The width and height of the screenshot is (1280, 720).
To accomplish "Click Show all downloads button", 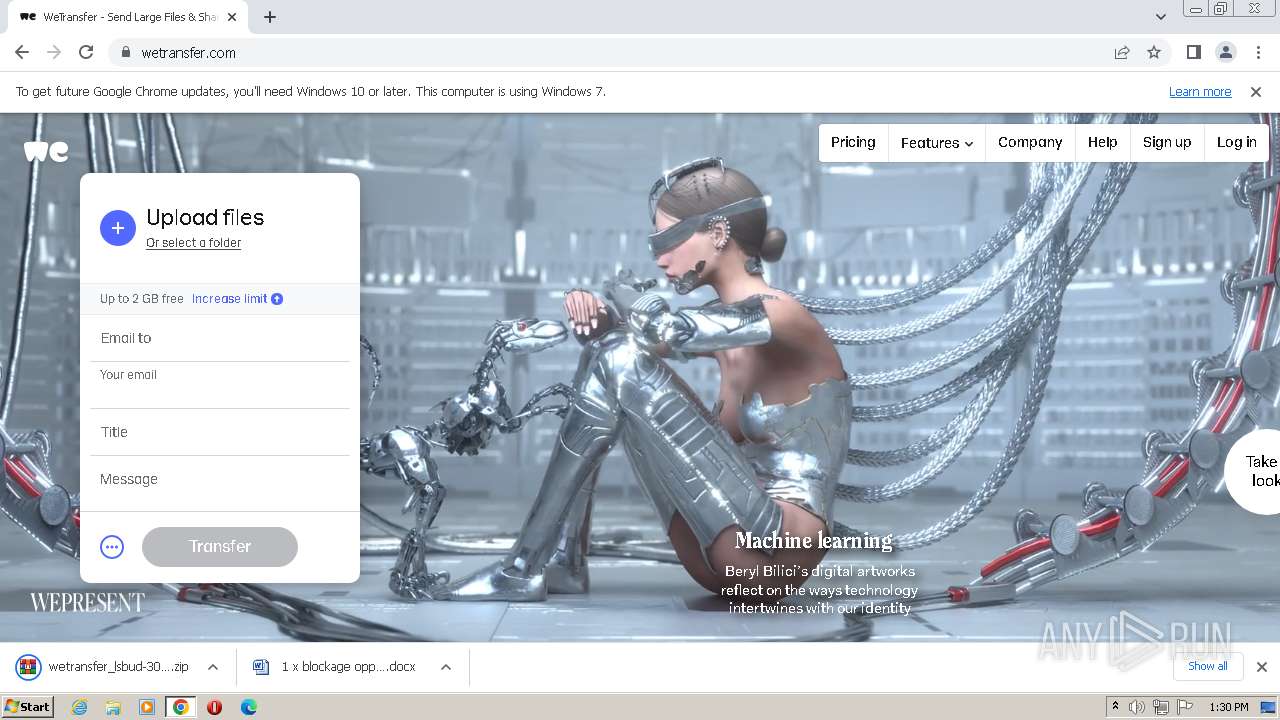I will pyautogui.click(x=1207, y=666).
